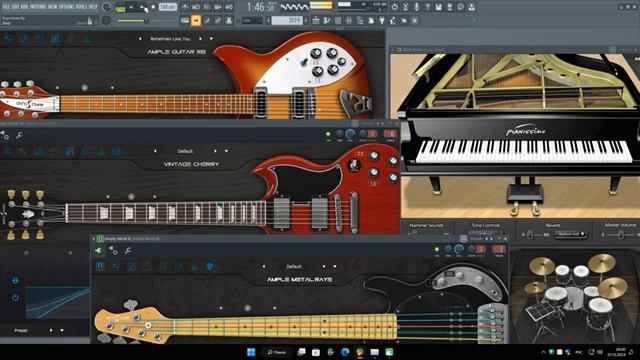640x360 pixels.
Task: Toggle typing keyboard to piano icon
Action: click(x=185, y=20)
